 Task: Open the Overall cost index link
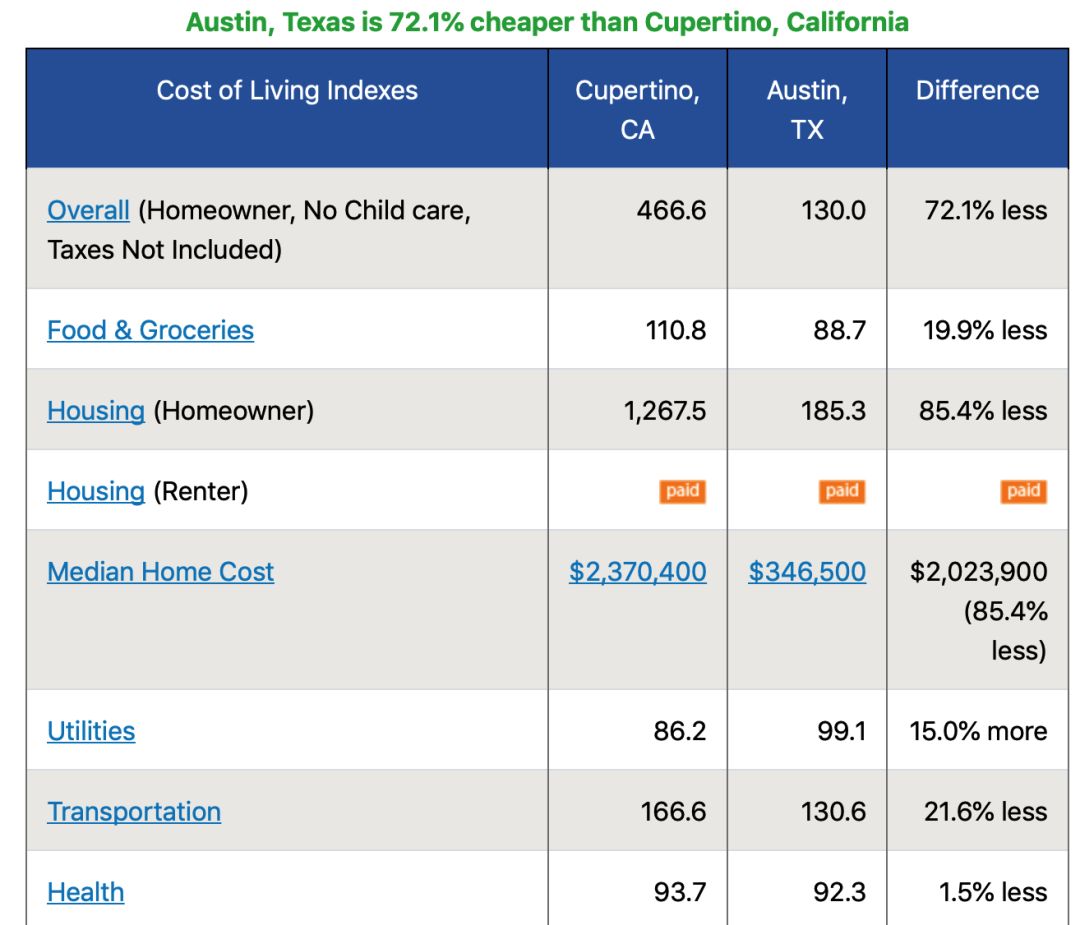88,211
